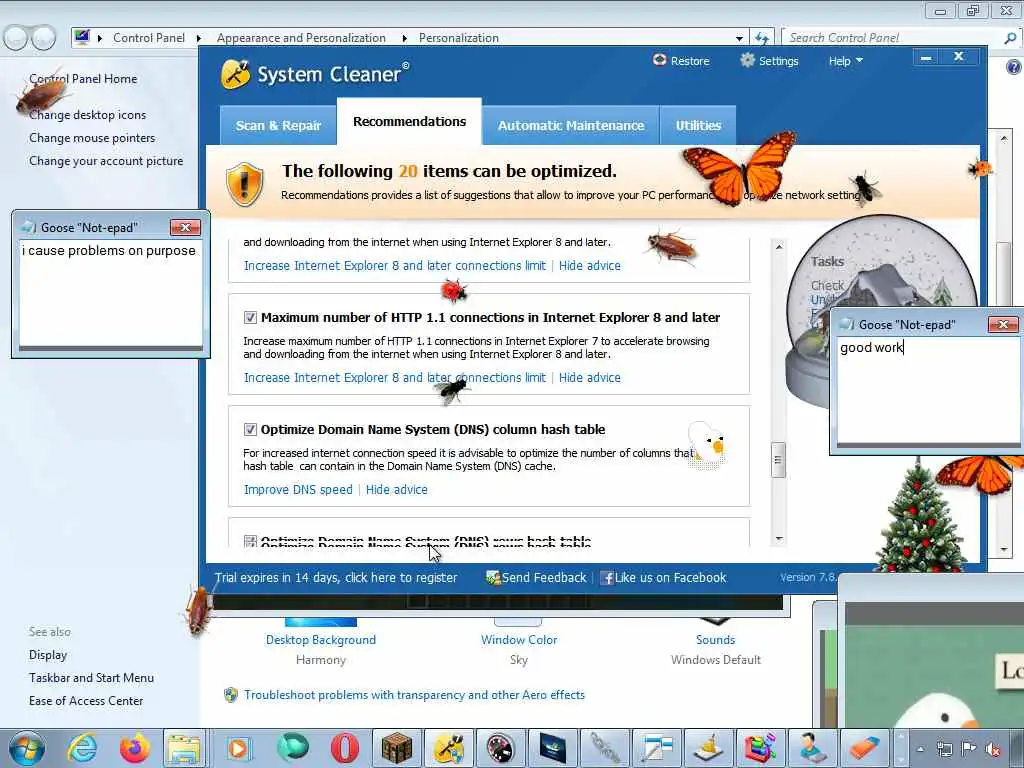Click scroll up arrow of recommendations list
This screenshot has width=1024, height=768.
(x=778, y=247)
